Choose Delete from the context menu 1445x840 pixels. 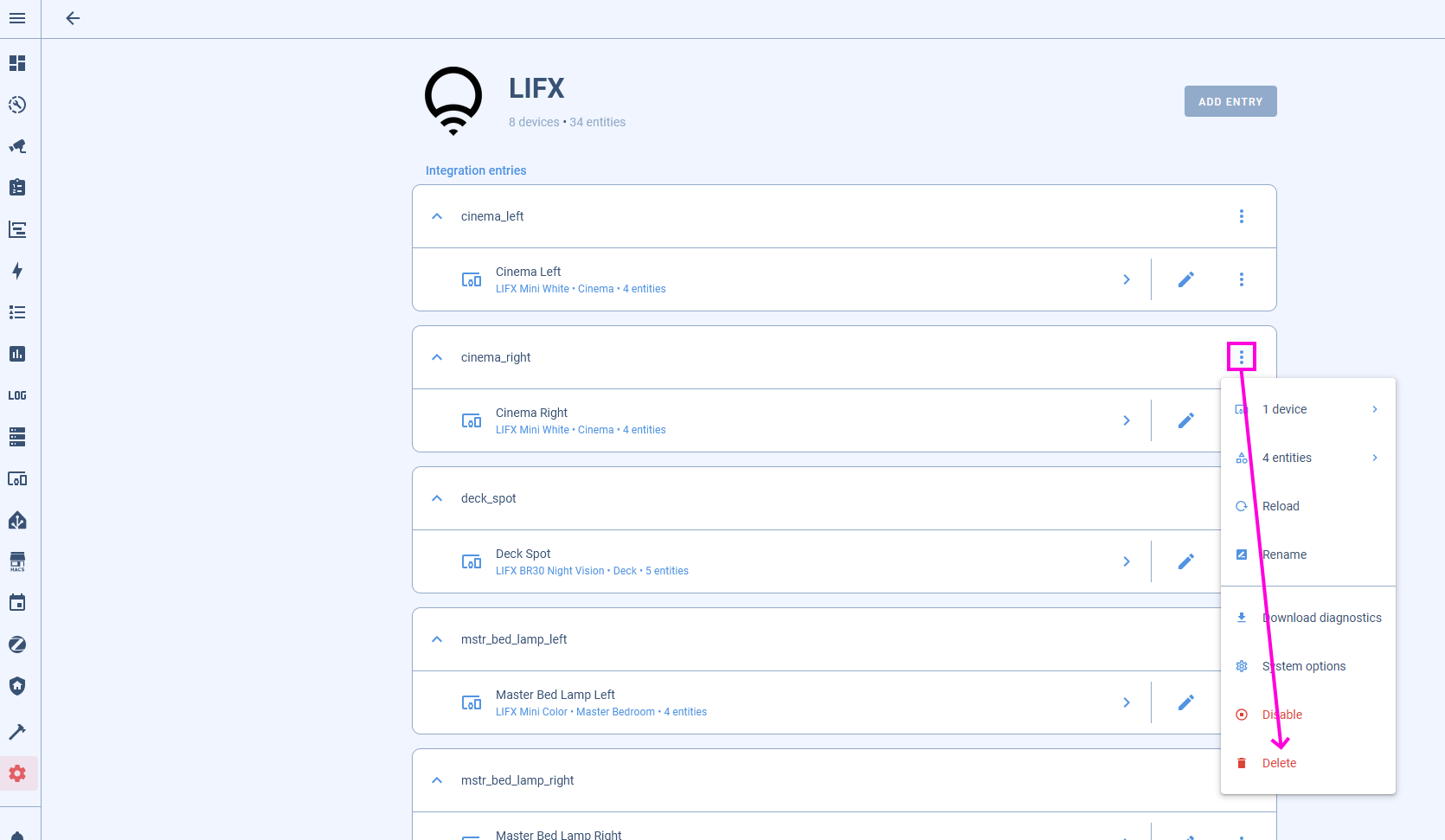(x=1308, y=763)
